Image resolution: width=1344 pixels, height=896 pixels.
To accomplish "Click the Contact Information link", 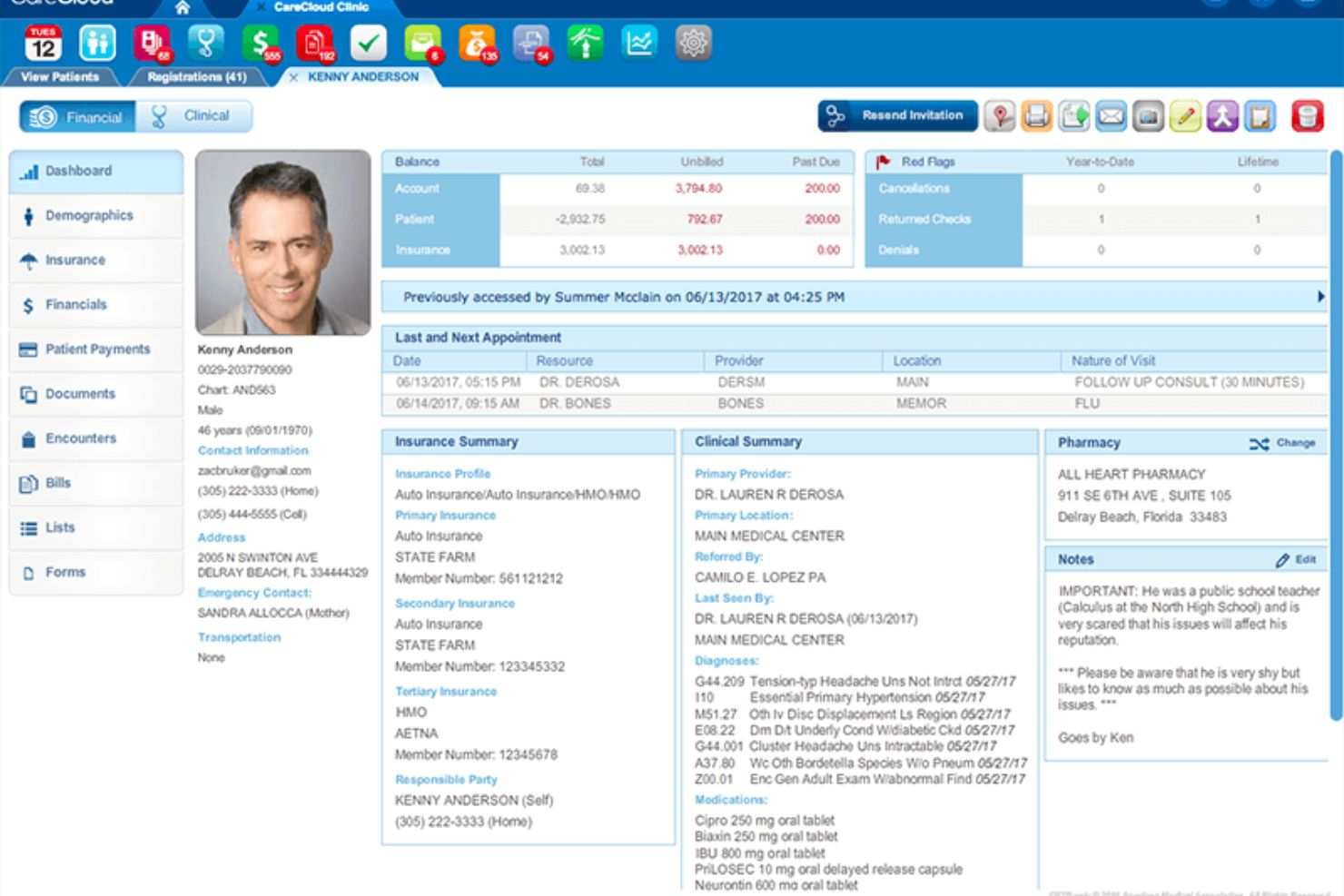I will pyautogui.click(x=253, y=450).
